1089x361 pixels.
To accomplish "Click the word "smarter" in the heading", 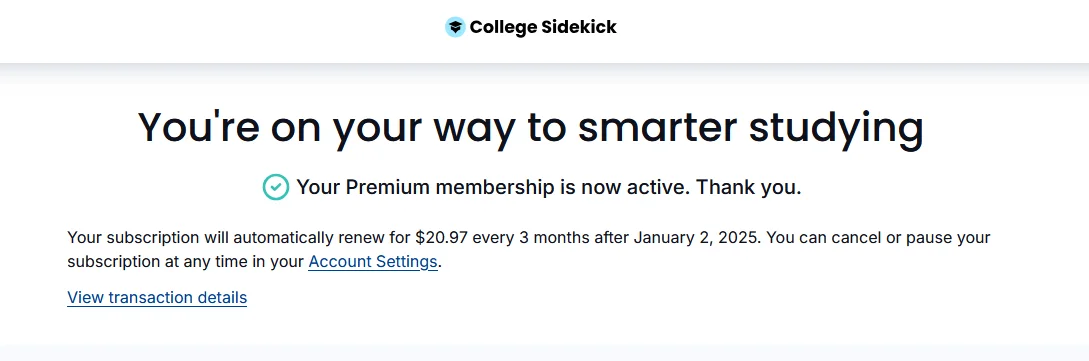I will (x=657, y=127).
